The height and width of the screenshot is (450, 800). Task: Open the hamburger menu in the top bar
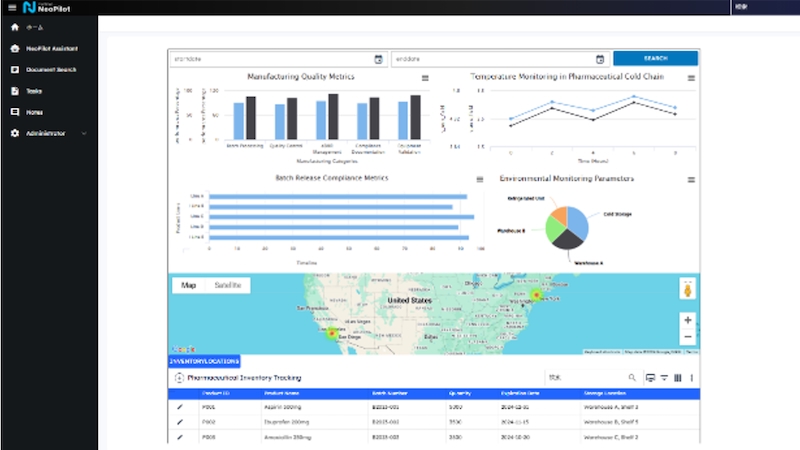pyautogui.click(x=11, y=7)
